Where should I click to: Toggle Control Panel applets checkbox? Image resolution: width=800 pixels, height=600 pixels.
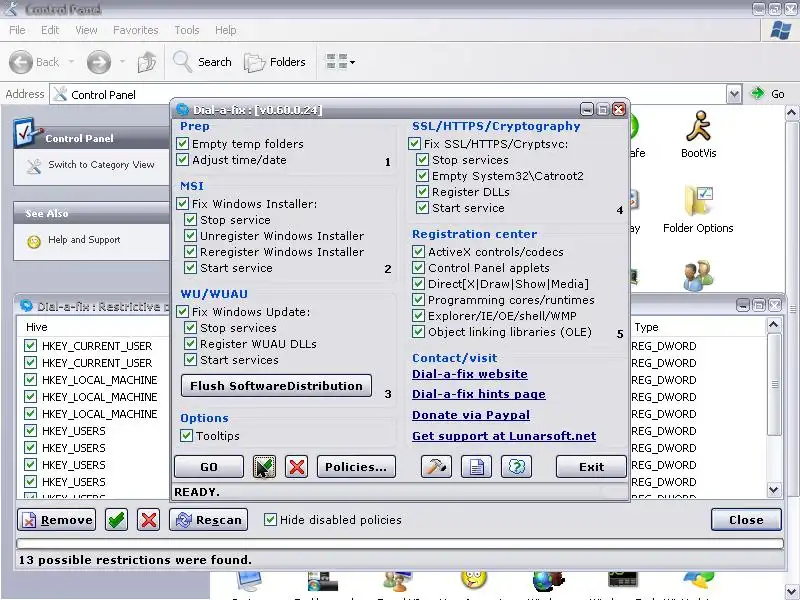pyautogui.click(x=418, y=268)
